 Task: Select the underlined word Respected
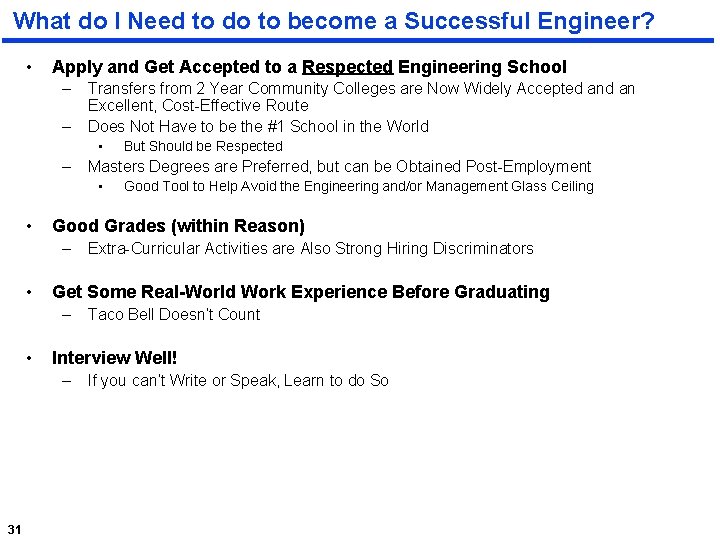(x=348, y=67)
